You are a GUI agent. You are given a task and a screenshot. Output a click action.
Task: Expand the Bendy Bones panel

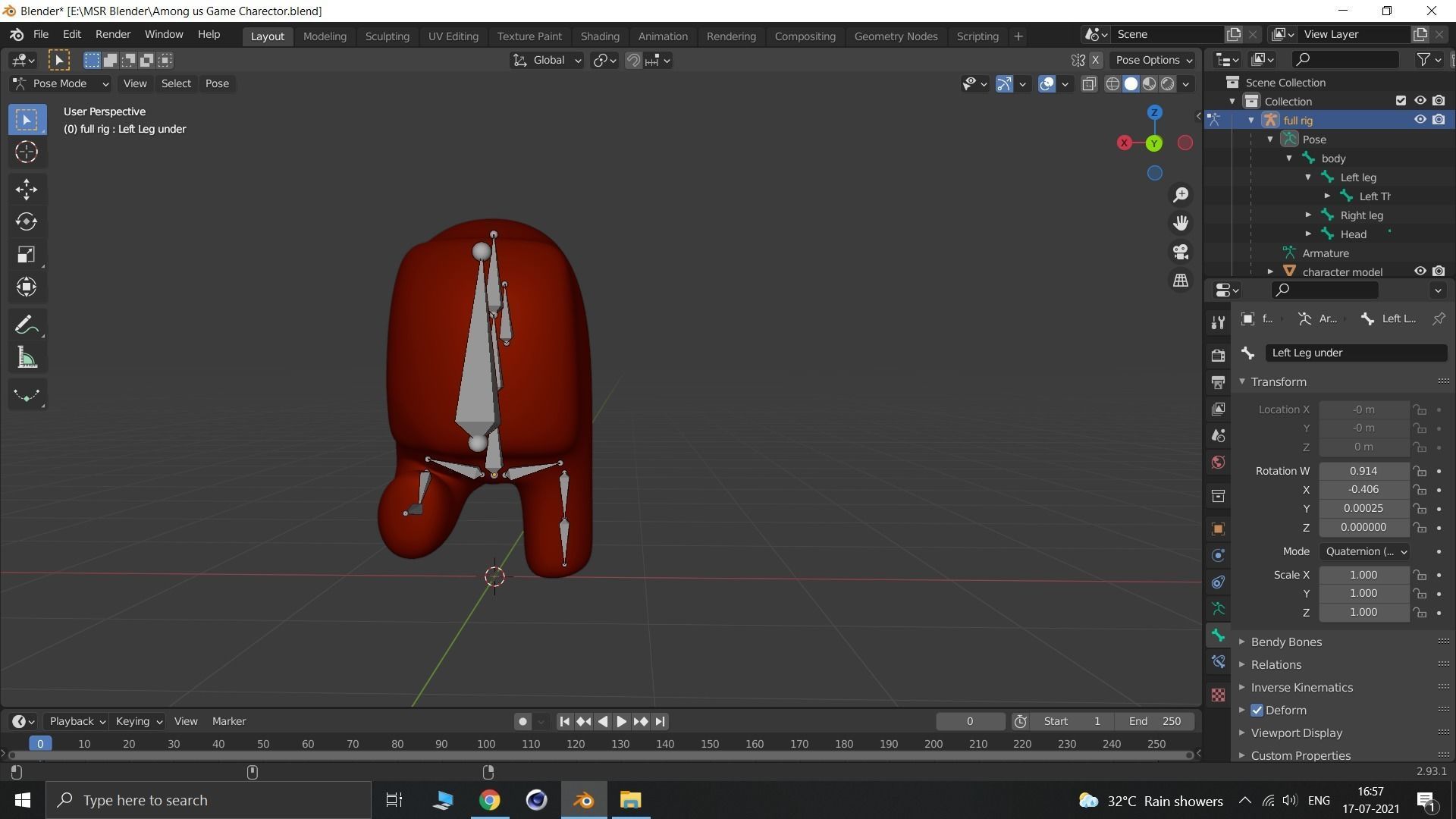[1285, 642]
